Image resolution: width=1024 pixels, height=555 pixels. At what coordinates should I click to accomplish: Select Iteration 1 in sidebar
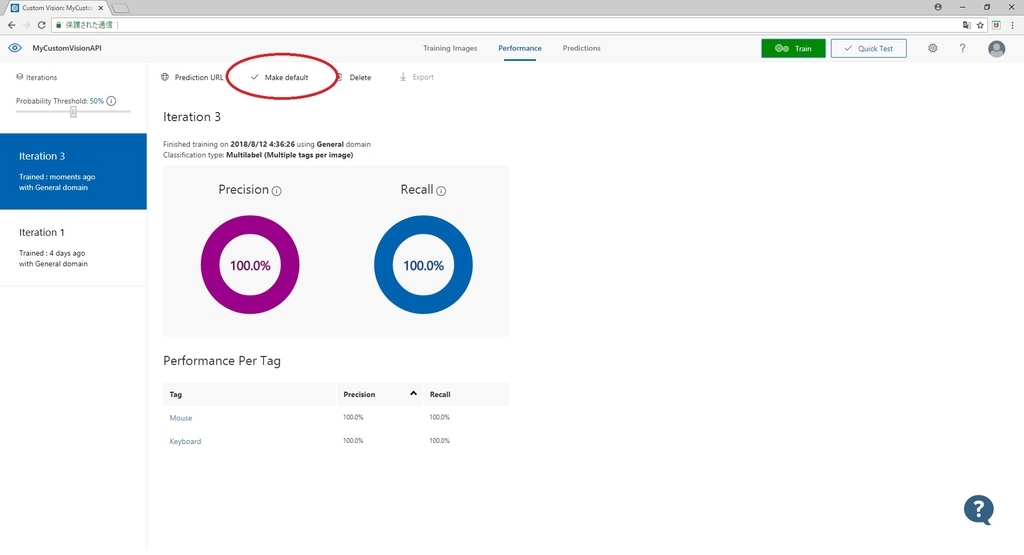click(x=73, y=247)
